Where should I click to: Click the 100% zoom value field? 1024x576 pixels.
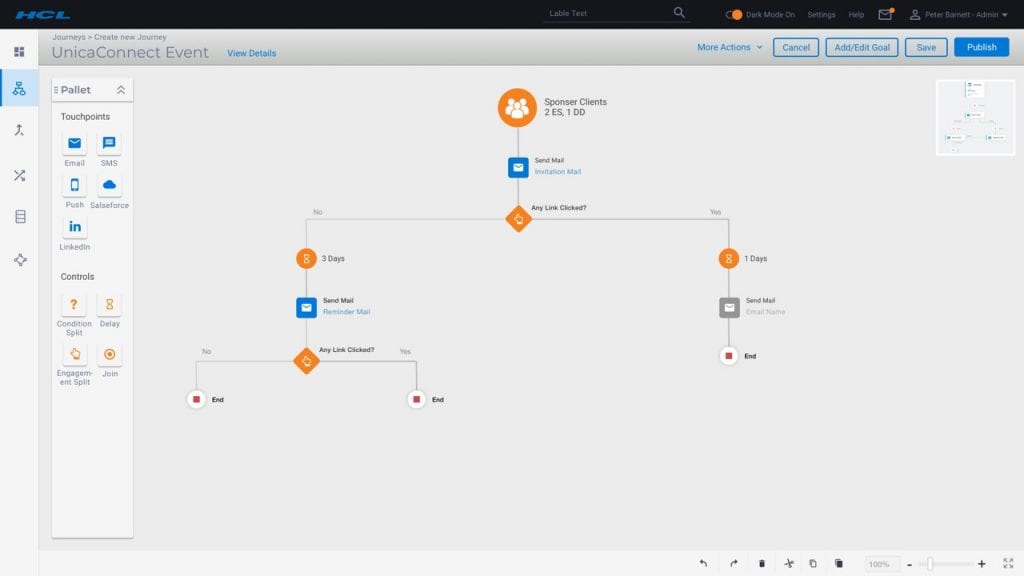coord(880,564)
